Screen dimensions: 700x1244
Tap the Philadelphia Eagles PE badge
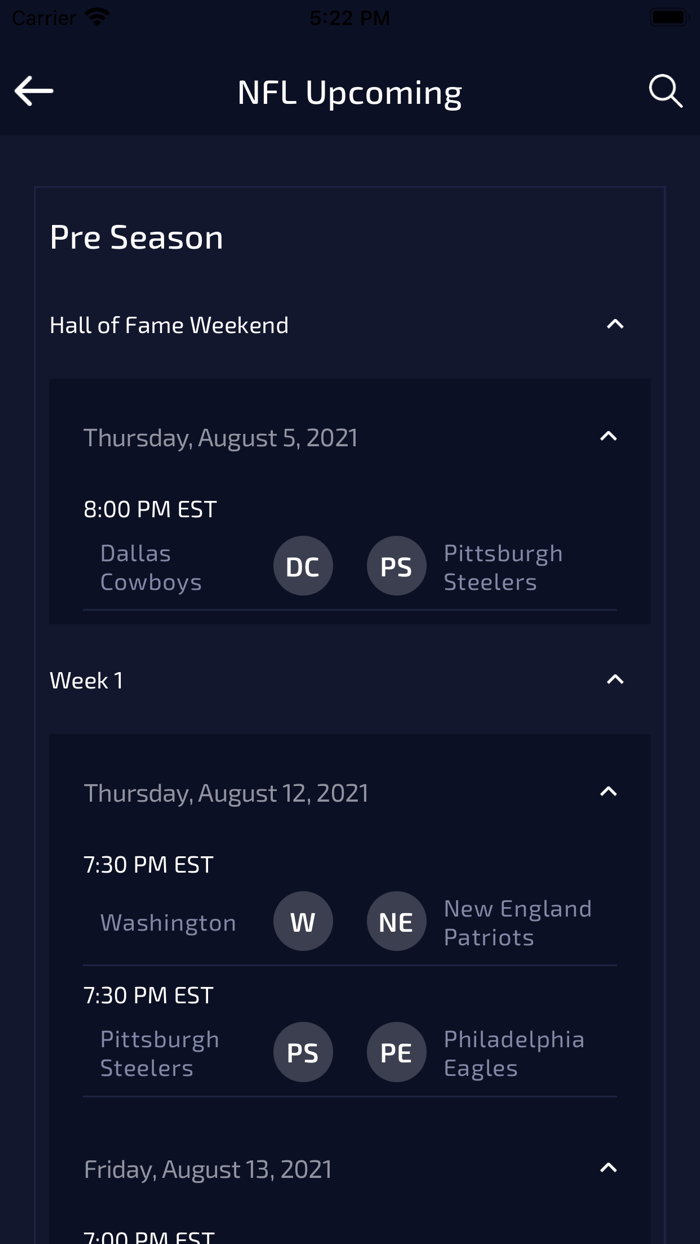pos(396,1052)
